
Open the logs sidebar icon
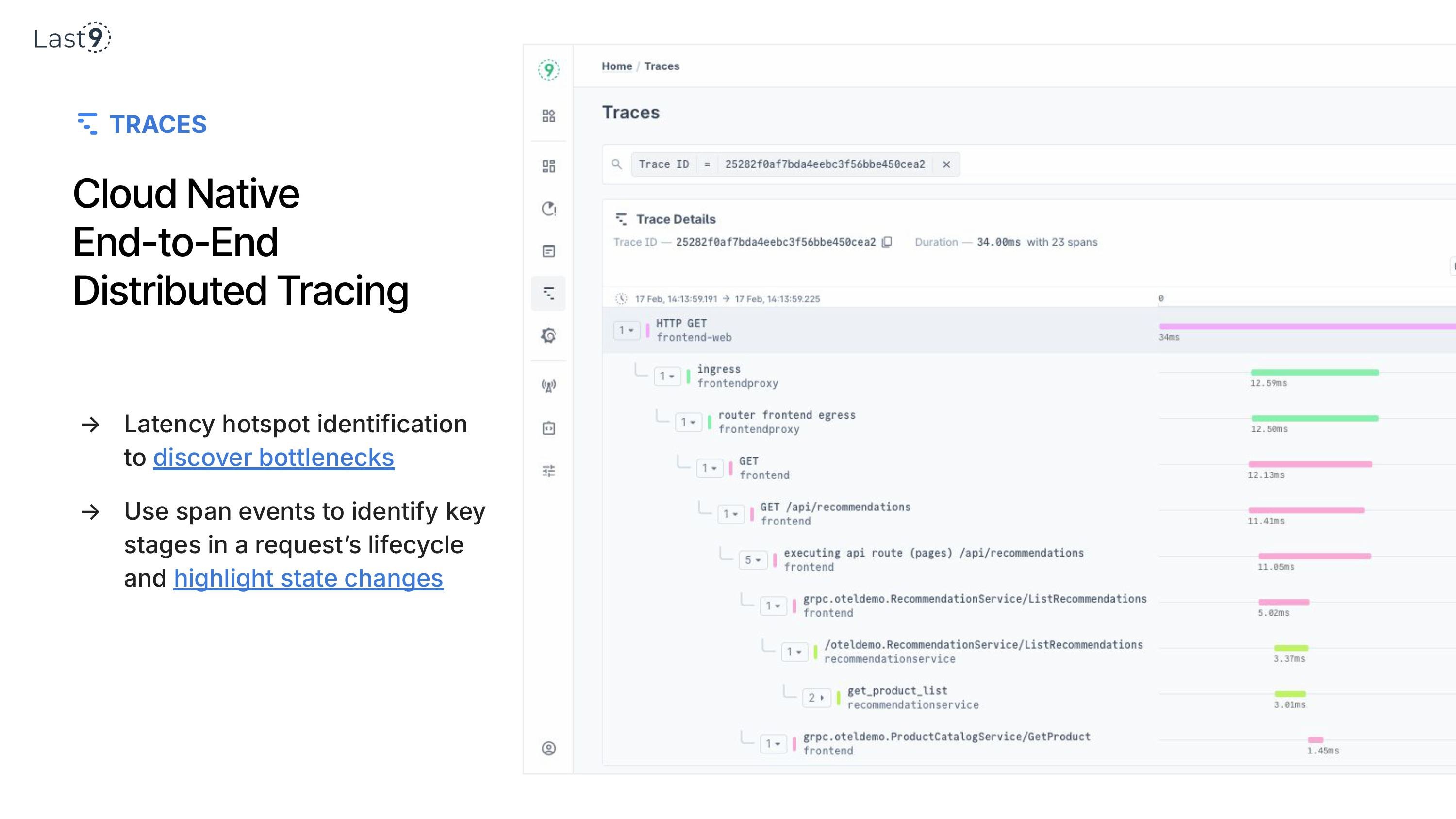(x=548, y=251)
